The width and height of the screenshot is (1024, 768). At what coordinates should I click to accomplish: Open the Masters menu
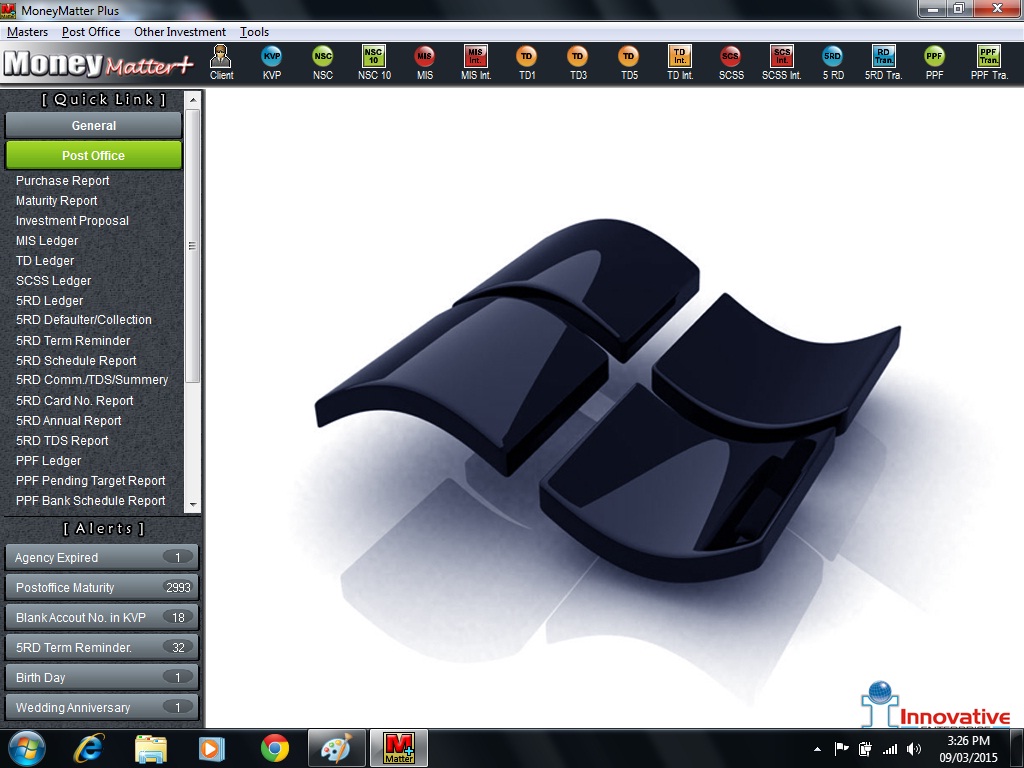27,32
